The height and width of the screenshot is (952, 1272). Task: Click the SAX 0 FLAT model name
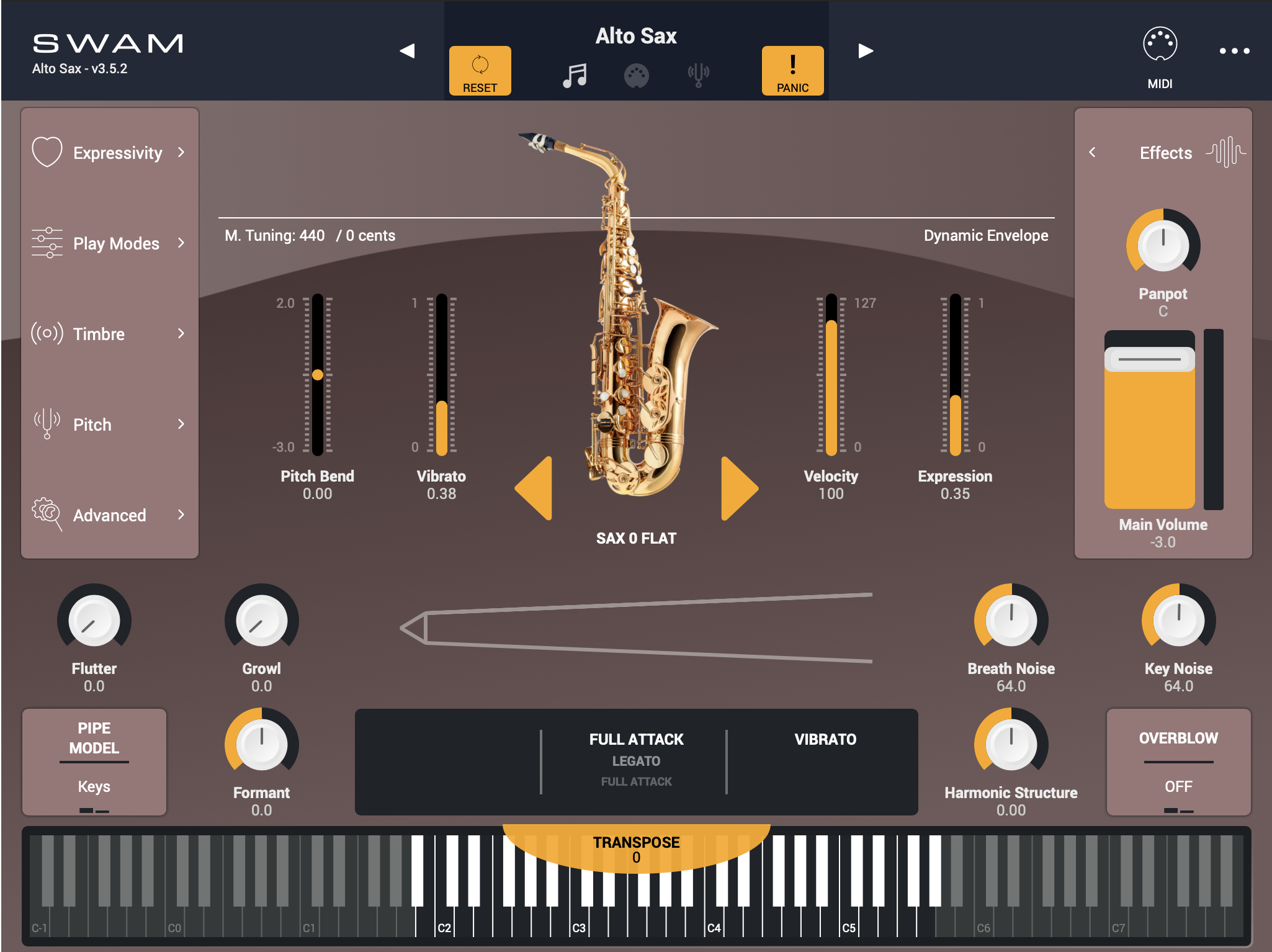636,538
